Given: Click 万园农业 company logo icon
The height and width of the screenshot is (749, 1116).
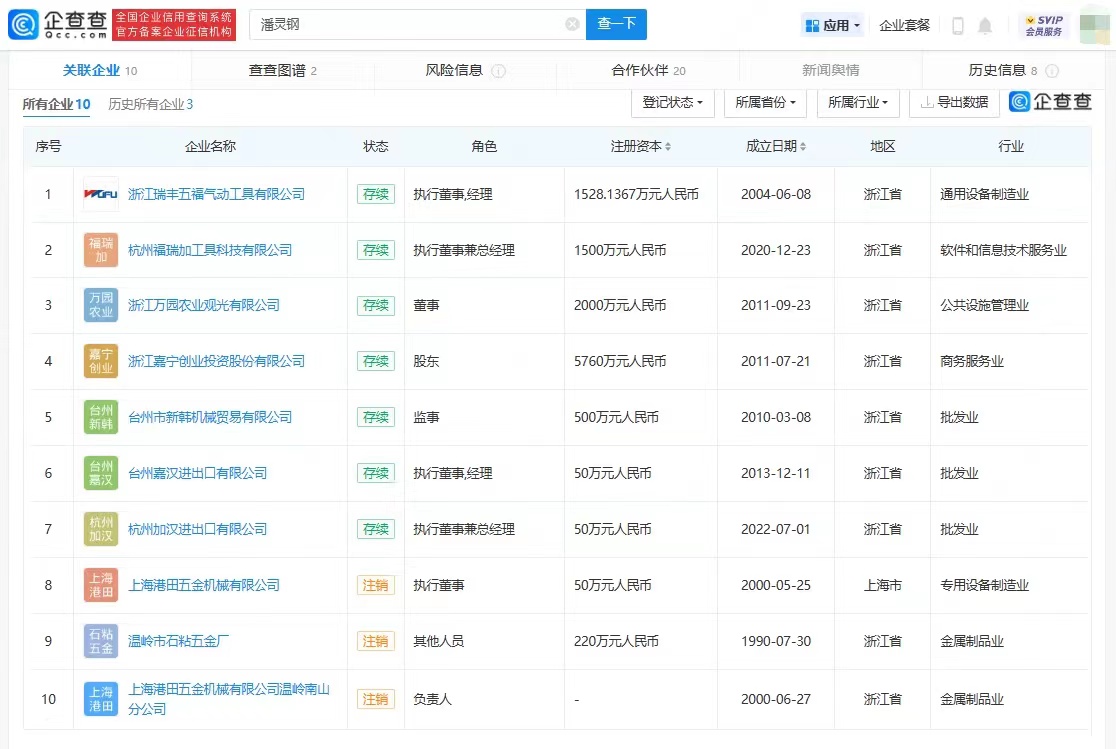Looking at the screenshot, I should click(100, 305).
